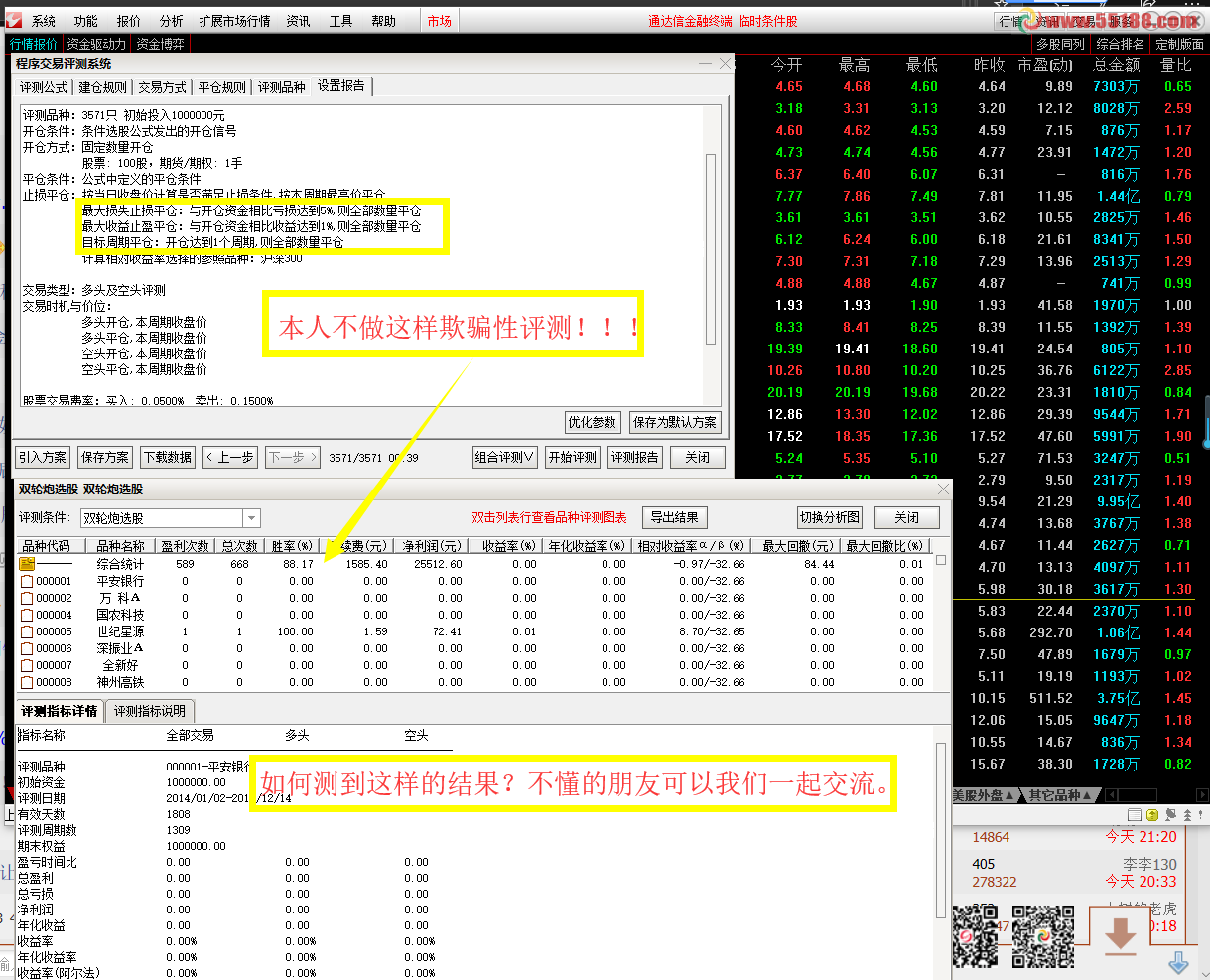Click the document icon beside code 000002
The image size is (1210, 980).
[27, 598]
